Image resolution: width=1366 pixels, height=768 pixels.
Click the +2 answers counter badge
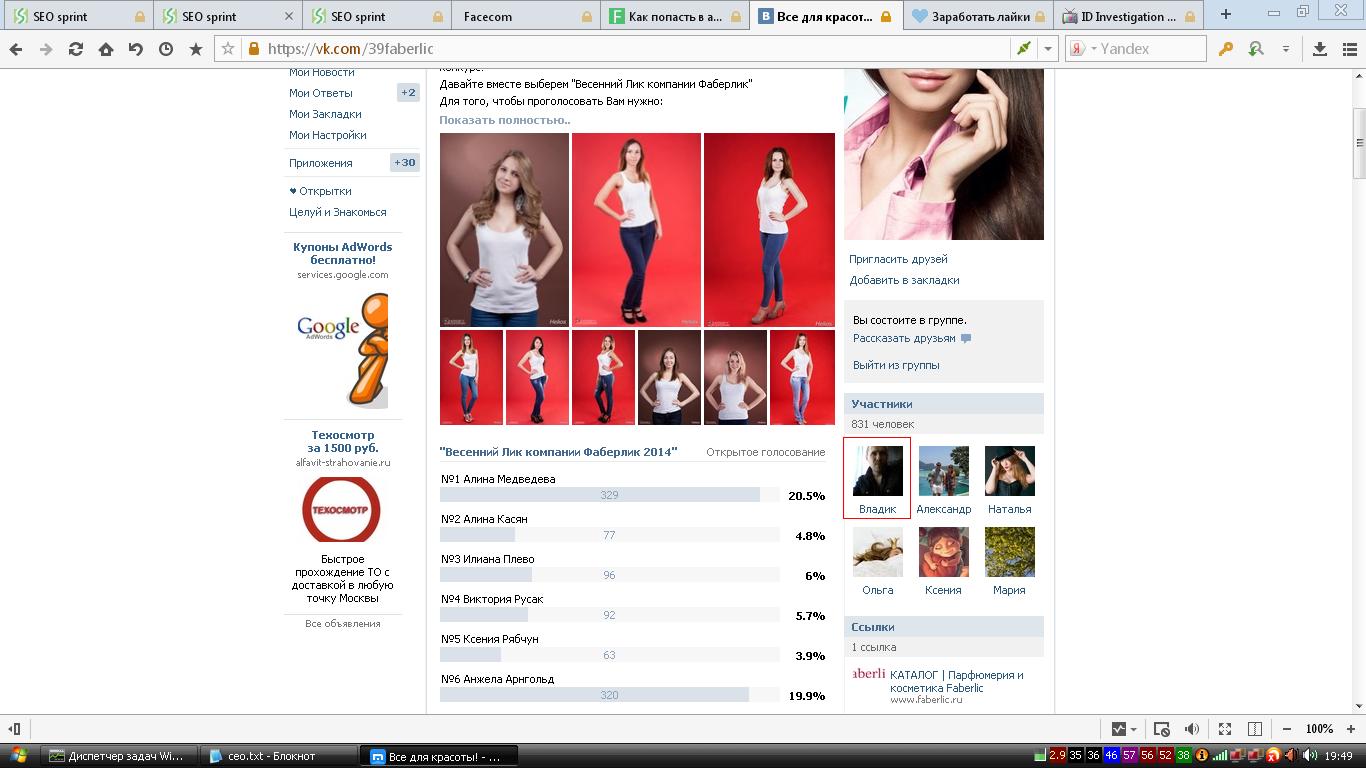(408, 93)
